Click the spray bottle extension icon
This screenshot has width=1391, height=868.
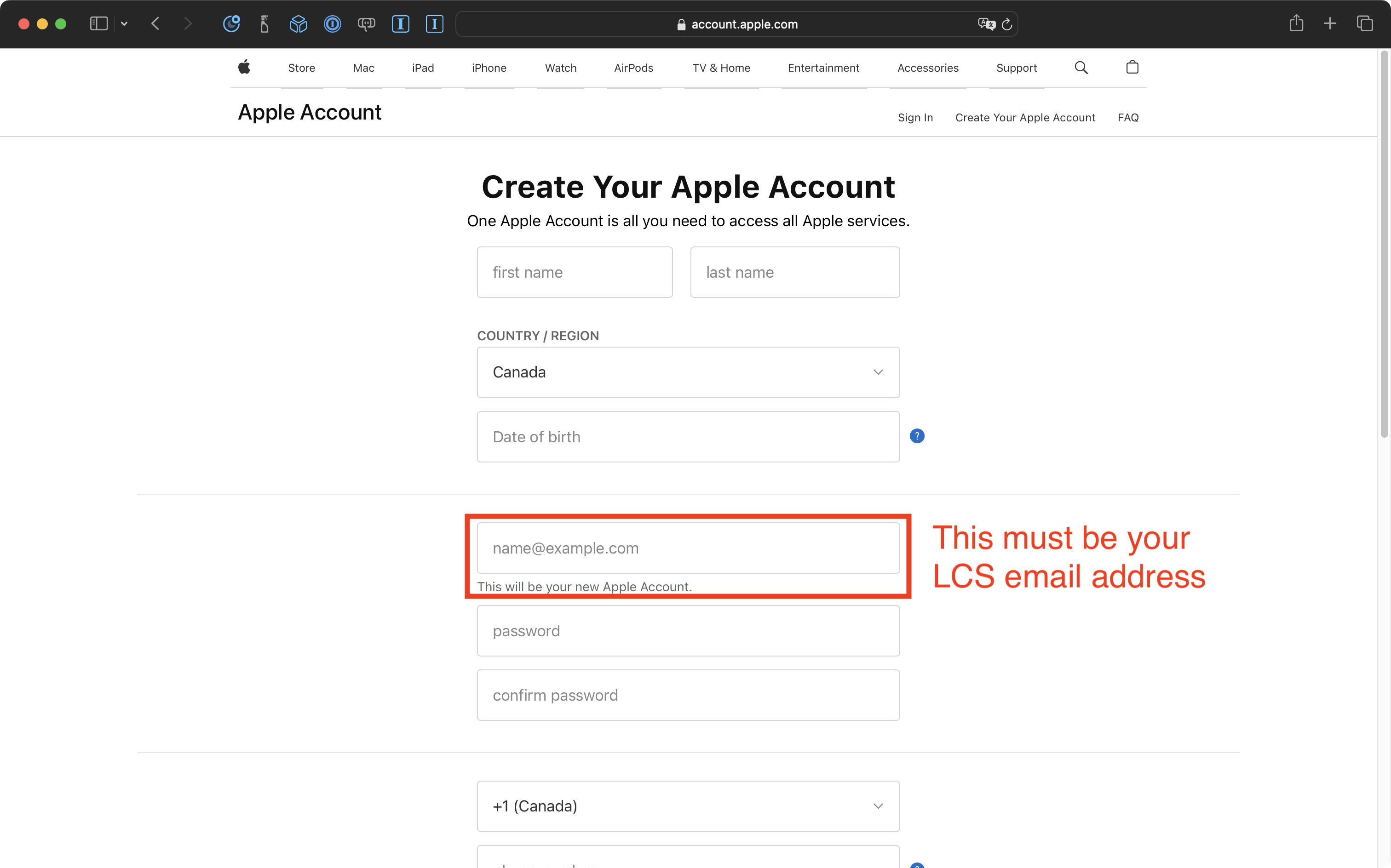[x=264, y=23]
